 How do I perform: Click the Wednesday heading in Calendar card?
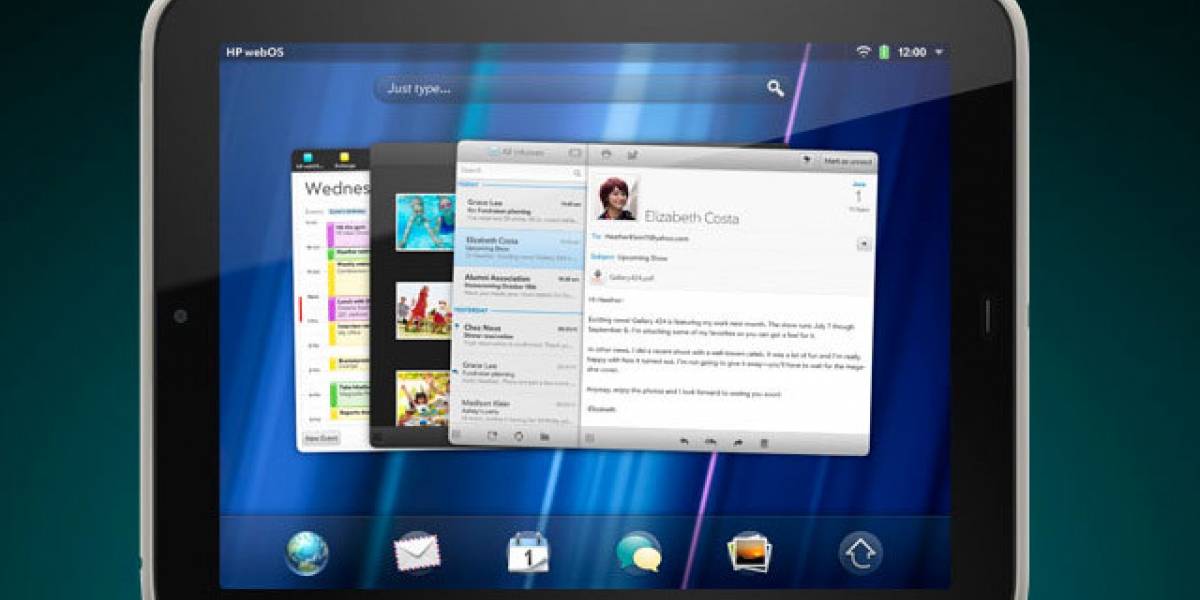pyautogui.click(x=337, y=188)
